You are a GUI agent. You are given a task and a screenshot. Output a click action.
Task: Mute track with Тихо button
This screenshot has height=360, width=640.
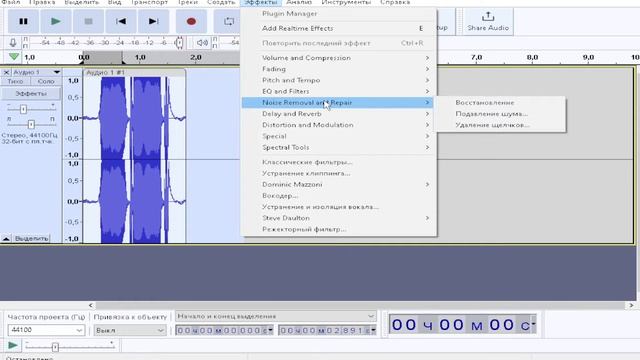[x=15, y=81]
